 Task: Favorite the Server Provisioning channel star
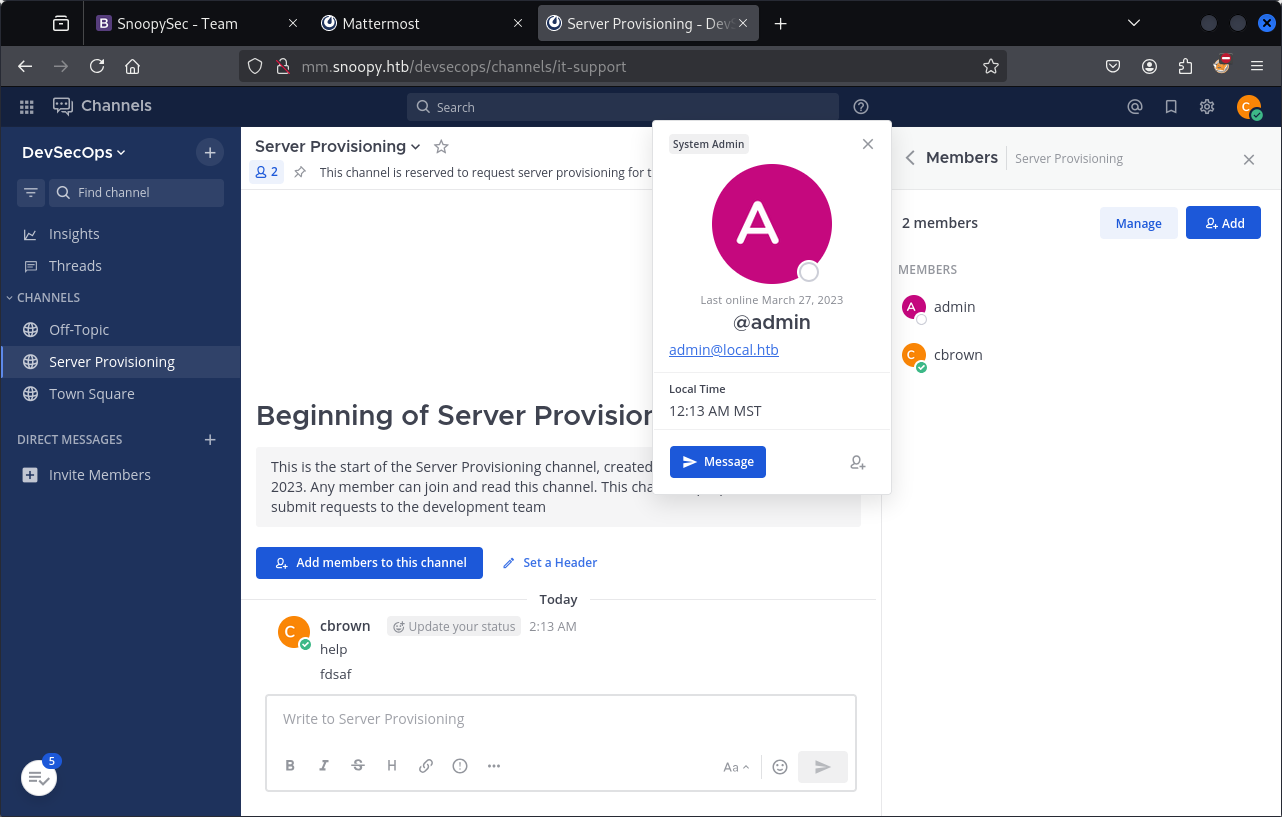coord(441,147)
